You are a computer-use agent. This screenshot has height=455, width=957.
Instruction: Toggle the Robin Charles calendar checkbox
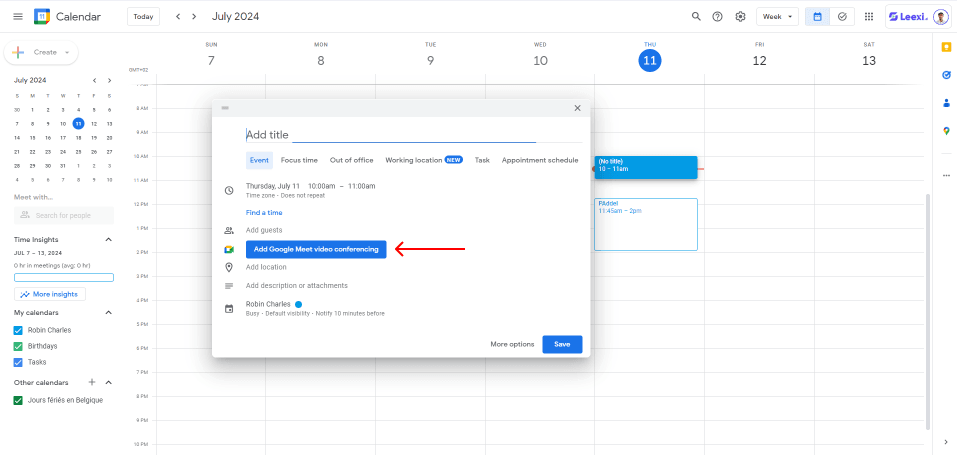pyautogui.click(x=18, y=330)
